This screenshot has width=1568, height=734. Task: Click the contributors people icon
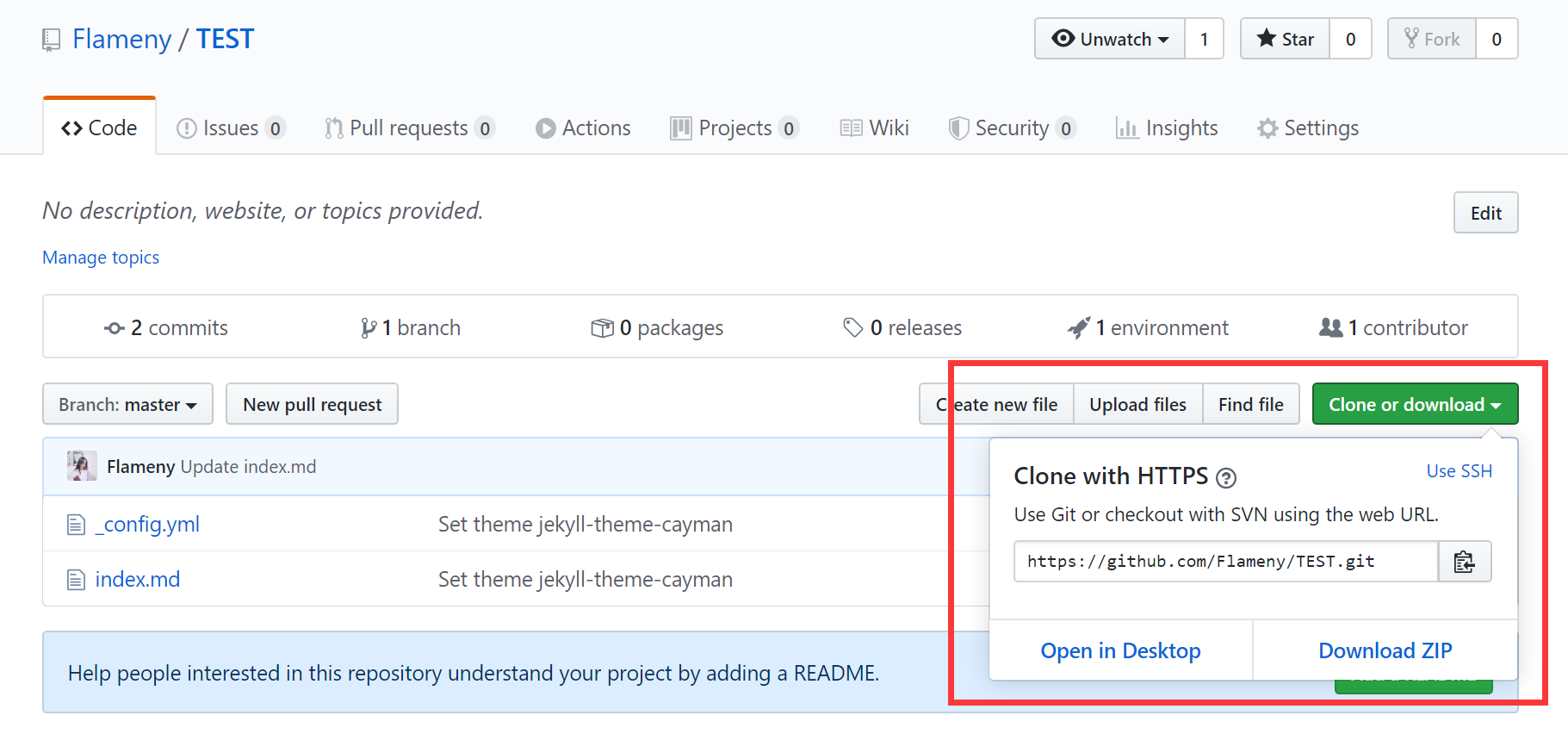tap(1331, 327)
